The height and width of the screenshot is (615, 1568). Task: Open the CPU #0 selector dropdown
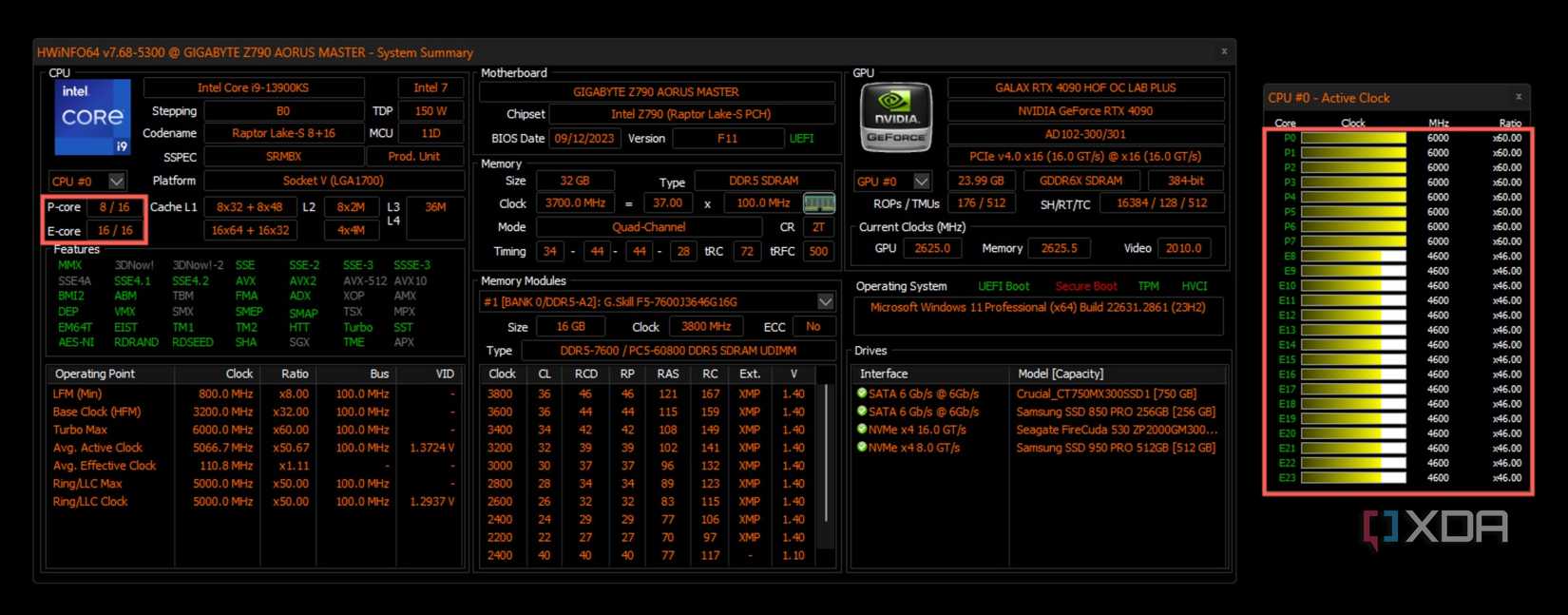pyautogui.click(x=117, y=181)
